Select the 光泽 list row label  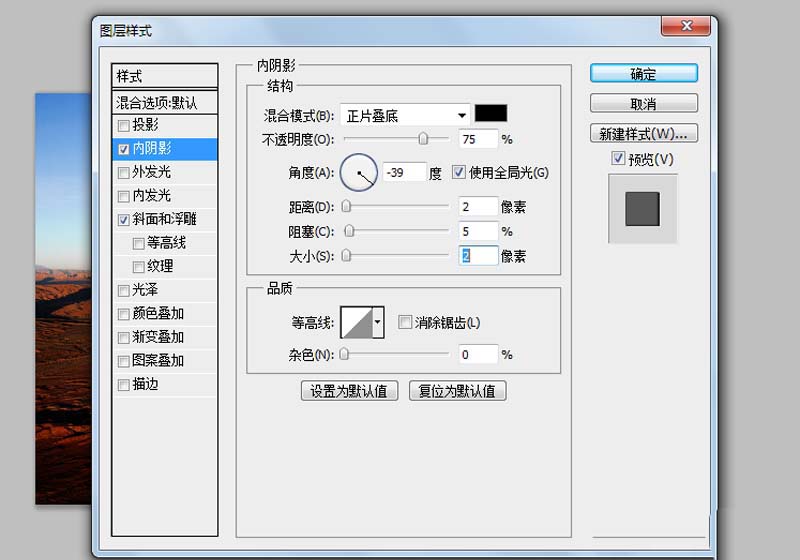145,290
